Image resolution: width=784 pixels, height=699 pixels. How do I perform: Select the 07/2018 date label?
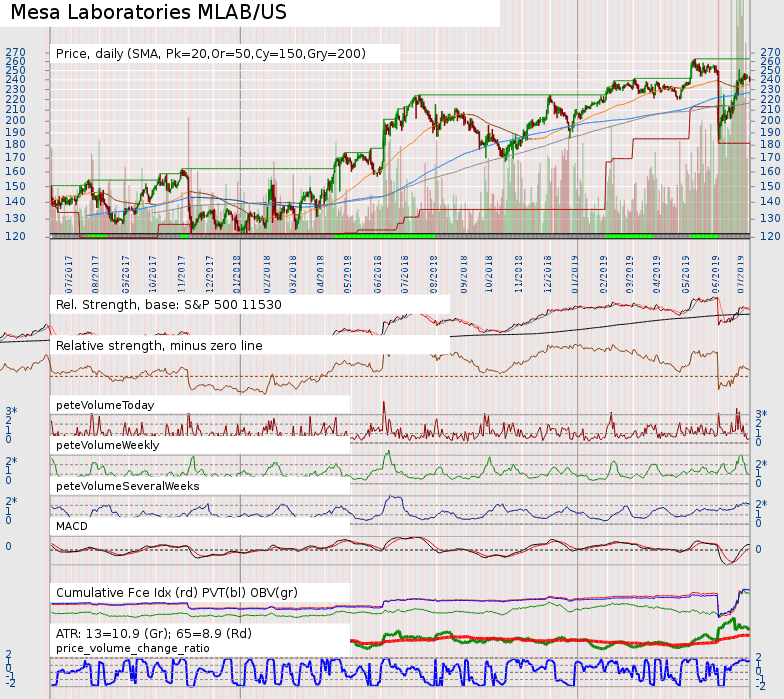point(404,274)
